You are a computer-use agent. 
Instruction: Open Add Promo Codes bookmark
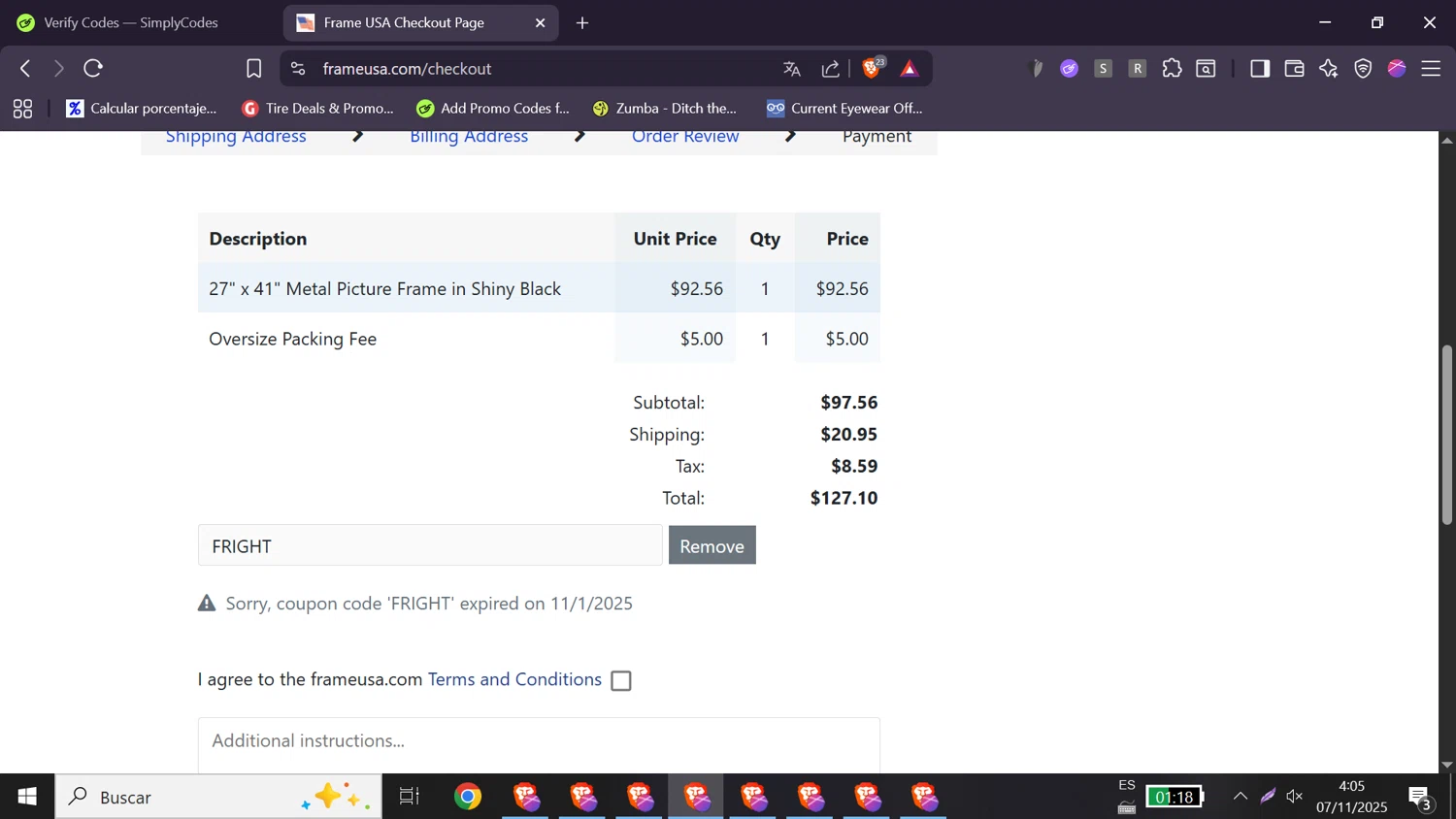coord(493,108)
